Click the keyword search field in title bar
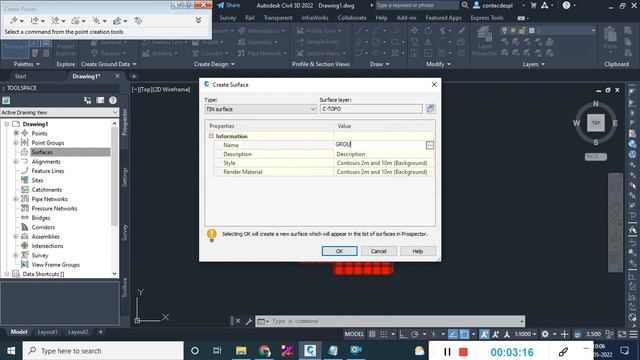640x360 pixels. pos(416,5)
